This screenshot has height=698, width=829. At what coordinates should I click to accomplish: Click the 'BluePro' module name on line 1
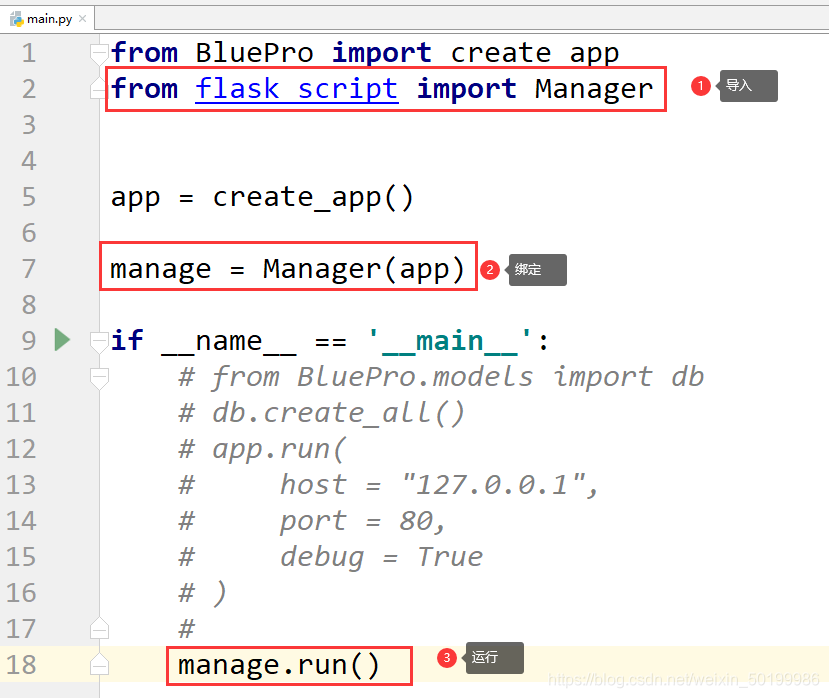[x=254, y=53]
